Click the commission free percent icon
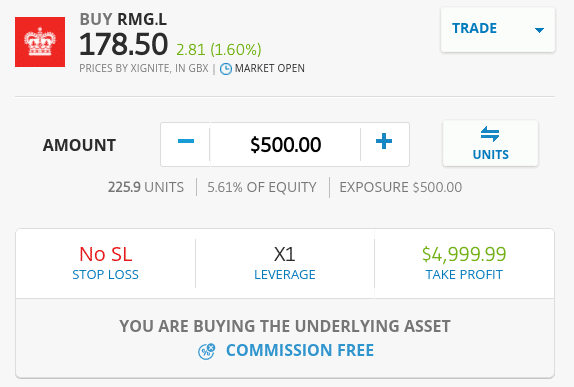The image size is (574, 387). 206,351
